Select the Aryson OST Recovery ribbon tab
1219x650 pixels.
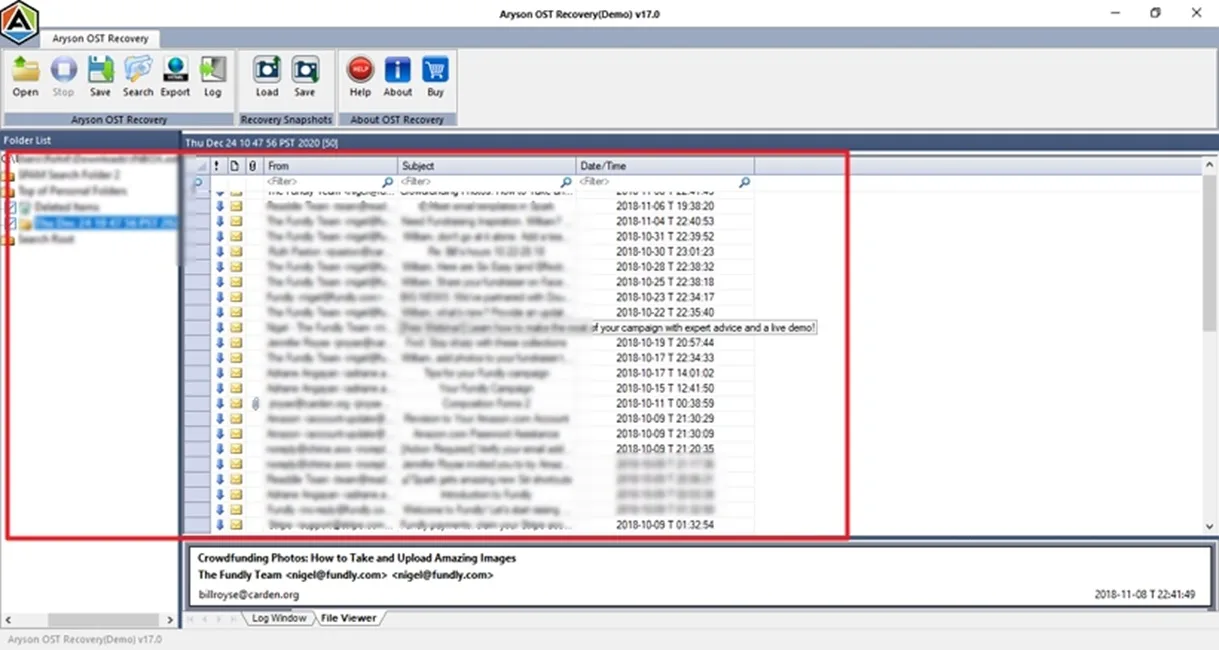(99, 38)
